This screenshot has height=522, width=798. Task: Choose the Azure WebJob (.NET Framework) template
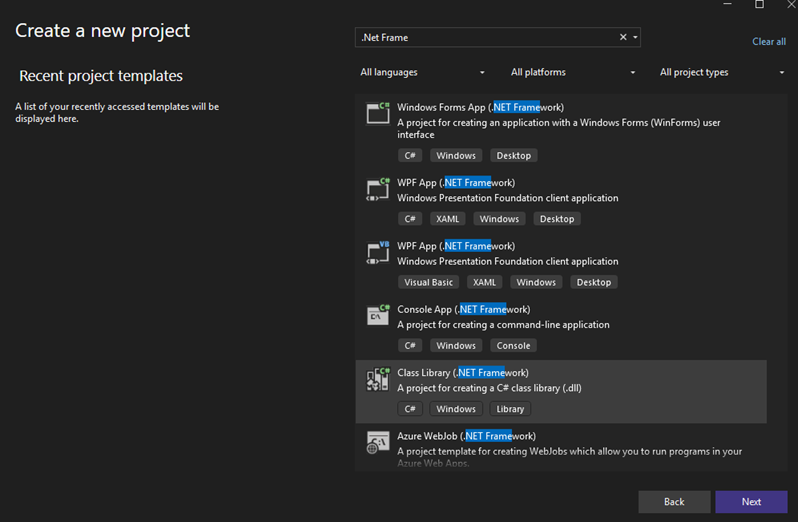pyautogui.click(x=466, y=436)
